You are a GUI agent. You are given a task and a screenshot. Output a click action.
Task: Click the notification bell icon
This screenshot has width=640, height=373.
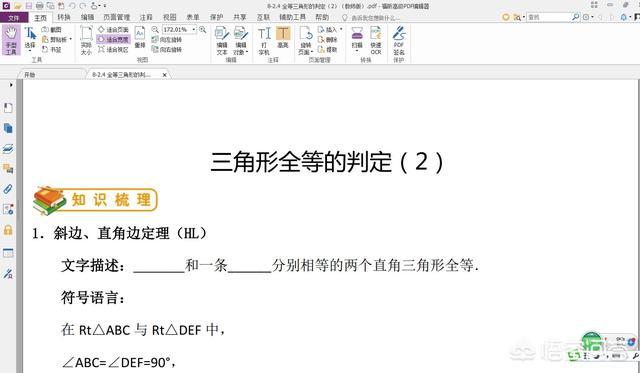tap(623, 17)
